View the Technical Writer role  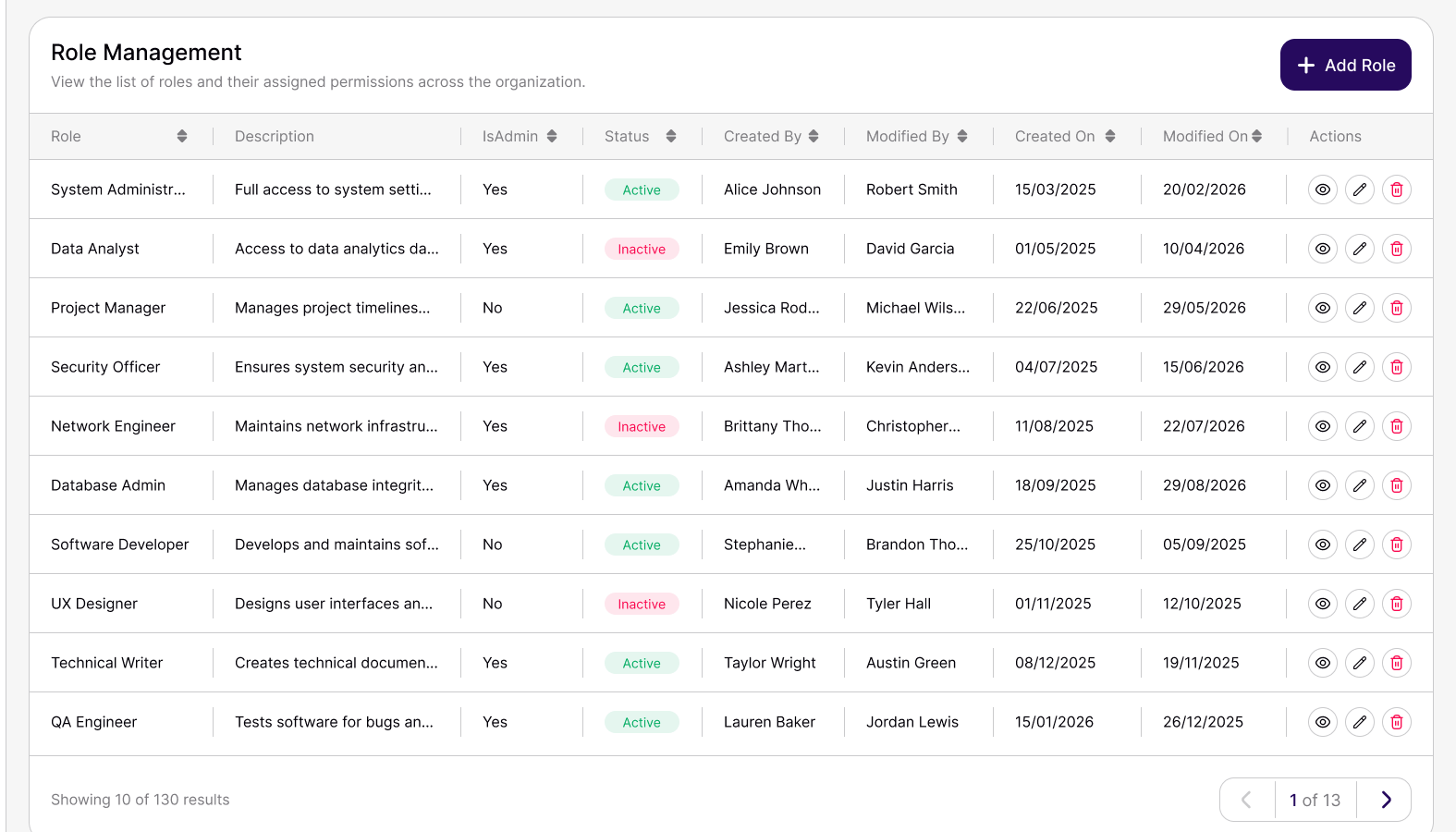pos(1323,663)
